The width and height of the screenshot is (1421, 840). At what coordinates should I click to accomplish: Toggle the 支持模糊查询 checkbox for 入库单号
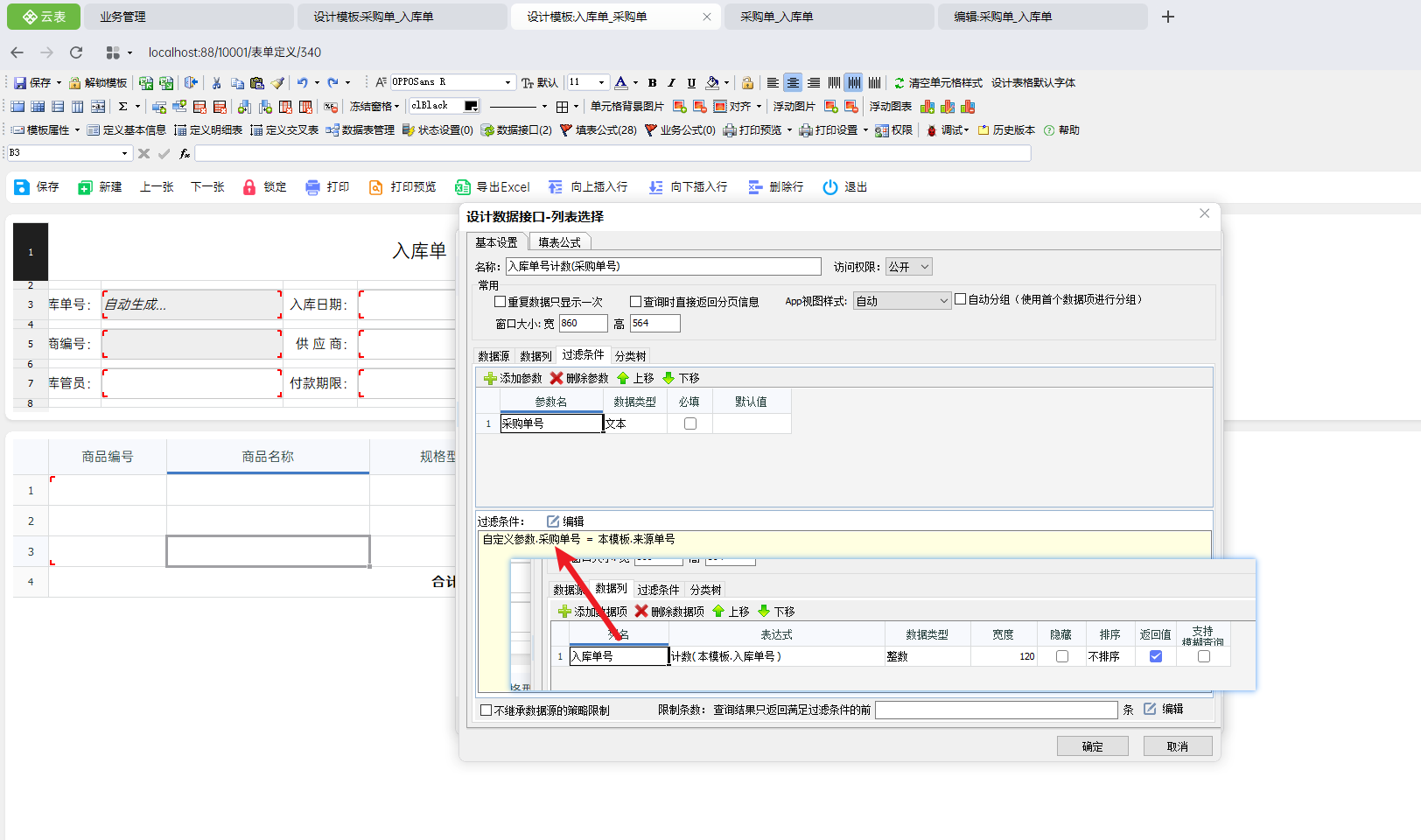click(1204, 656)
